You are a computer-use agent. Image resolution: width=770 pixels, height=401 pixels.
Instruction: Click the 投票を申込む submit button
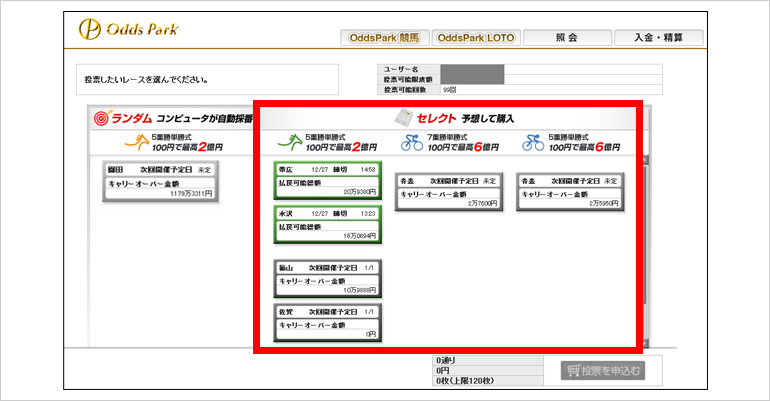(603, 371)
